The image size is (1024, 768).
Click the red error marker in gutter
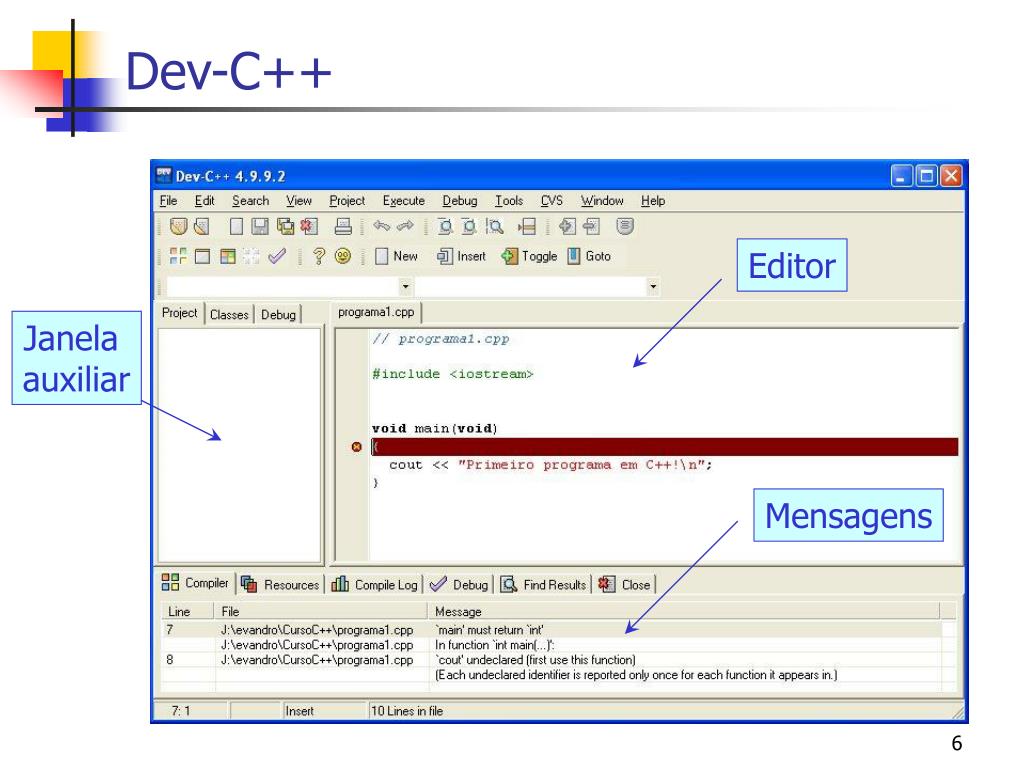357,447
